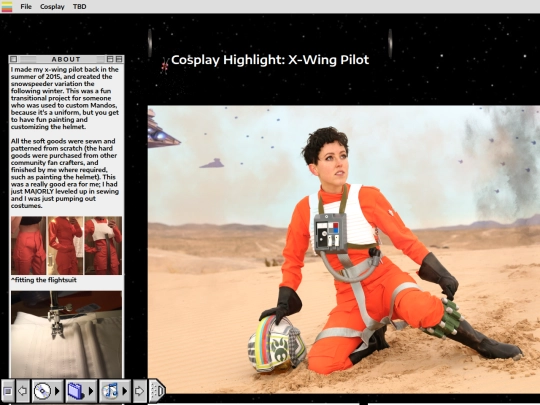Open the TBD menu

[80, 7]
